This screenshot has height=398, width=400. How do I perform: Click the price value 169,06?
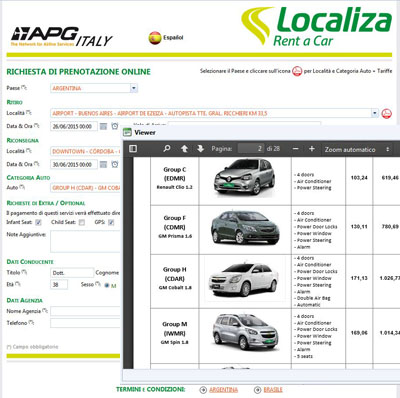coord(359,333)
